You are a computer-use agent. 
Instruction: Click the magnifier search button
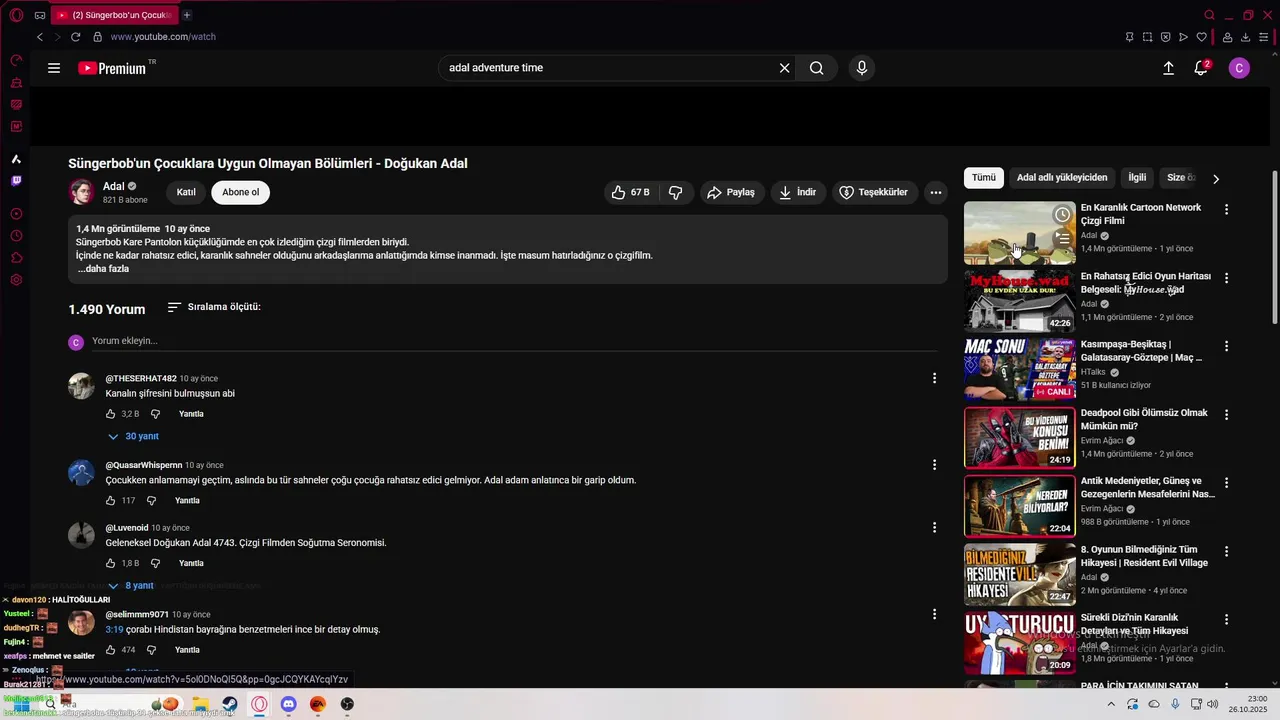click(817, 68)
